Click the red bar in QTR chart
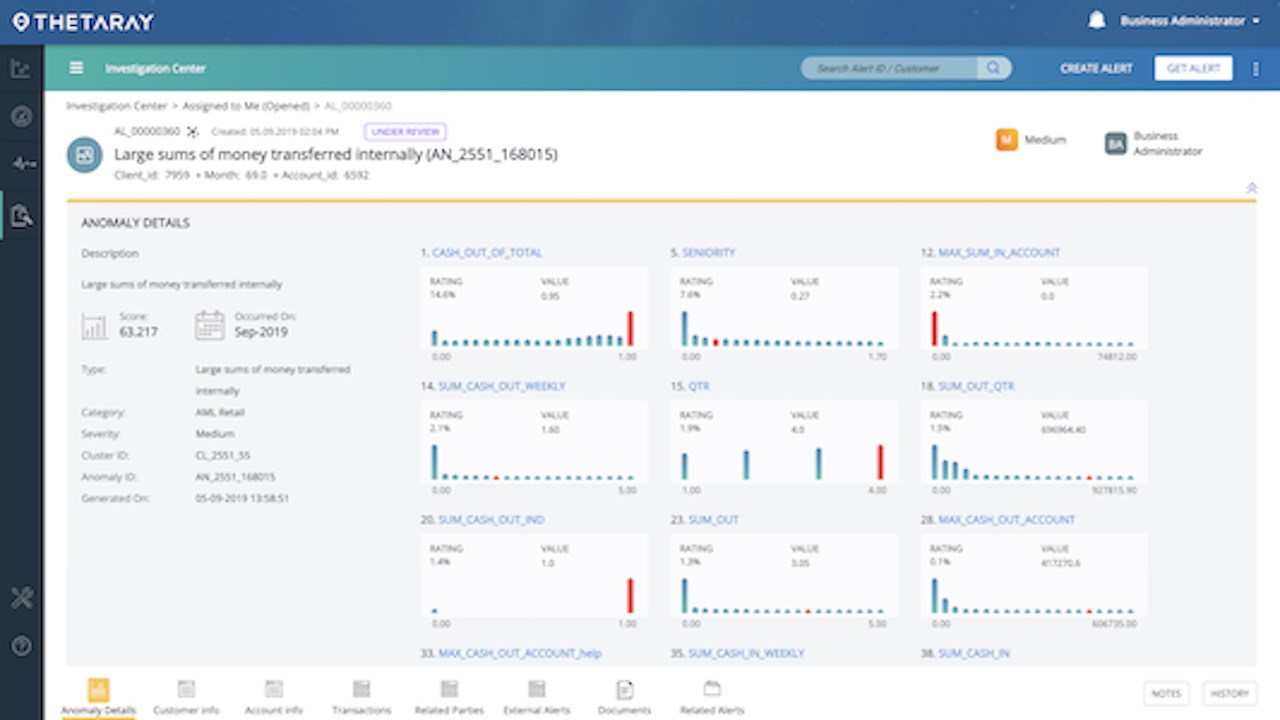This screenshot has width=1280, height=720. (880, 462)
